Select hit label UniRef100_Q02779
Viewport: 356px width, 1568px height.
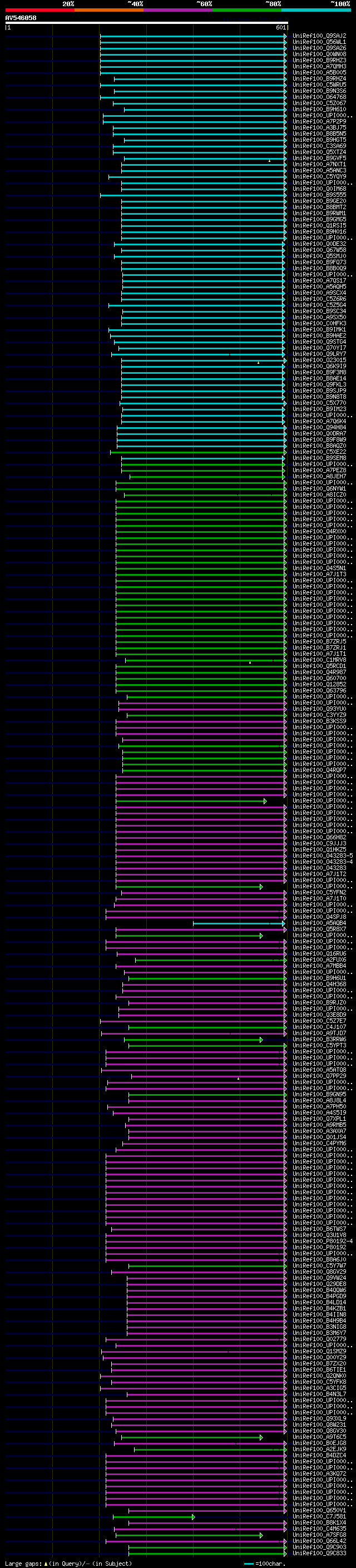pos(319,1338)
